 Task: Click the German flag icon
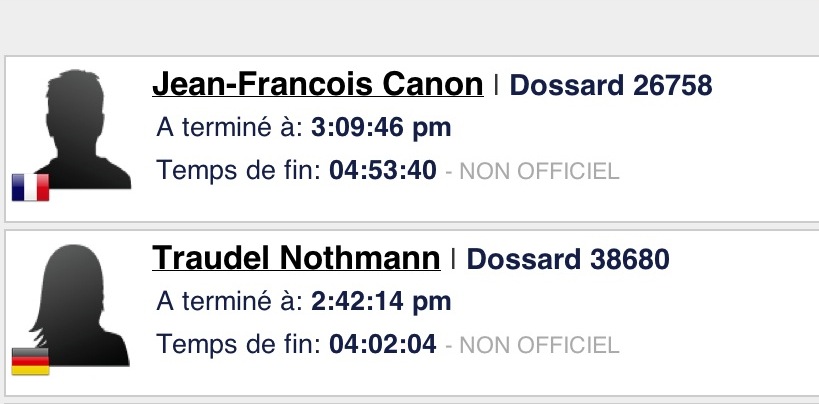click(30, 362)
